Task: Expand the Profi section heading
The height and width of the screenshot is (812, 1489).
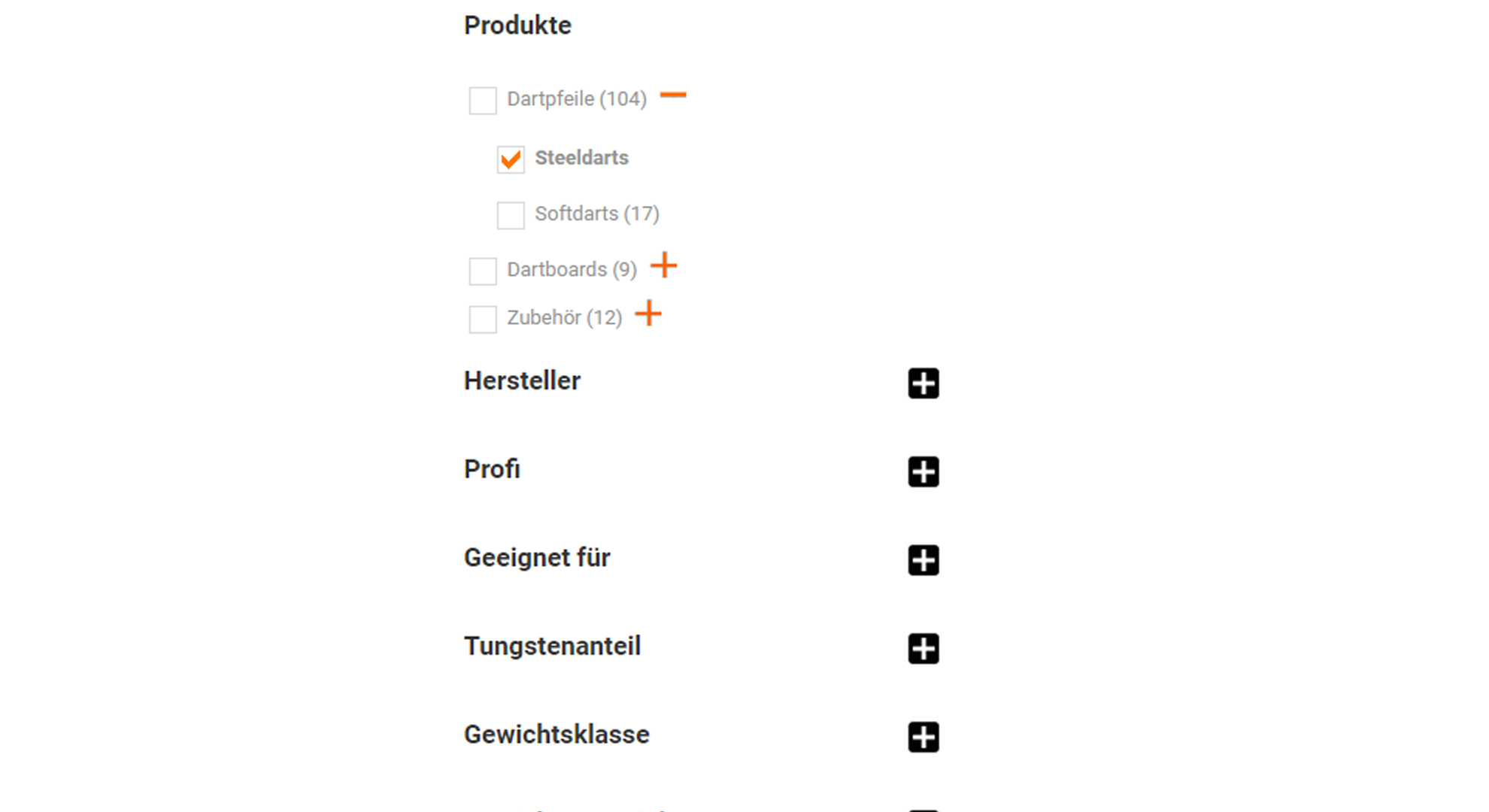Action: (492, 469)
